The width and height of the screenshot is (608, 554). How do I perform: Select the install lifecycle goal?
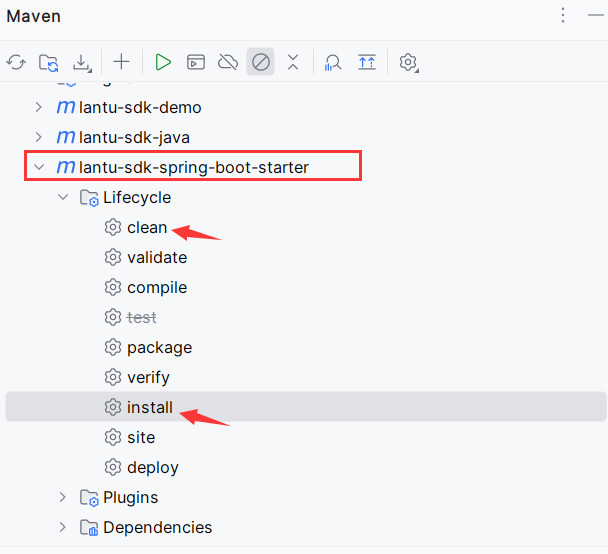[x=306, y=407]
